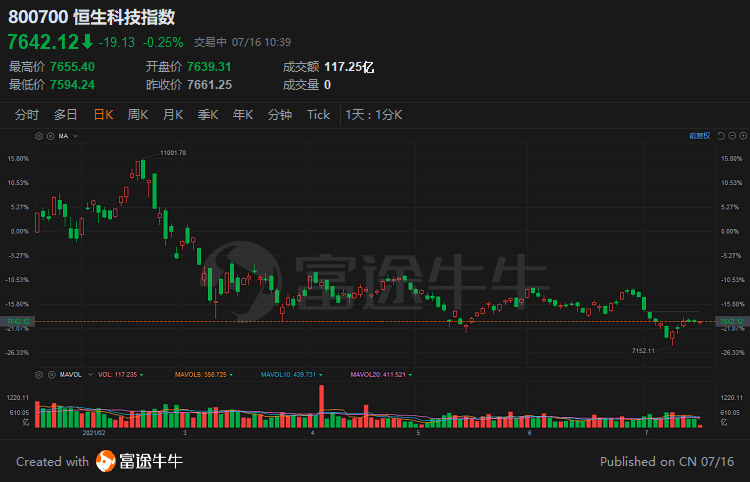The image size is (750, 482).
Task: Click the current price 7642.12
Action: tap(43, 42)
